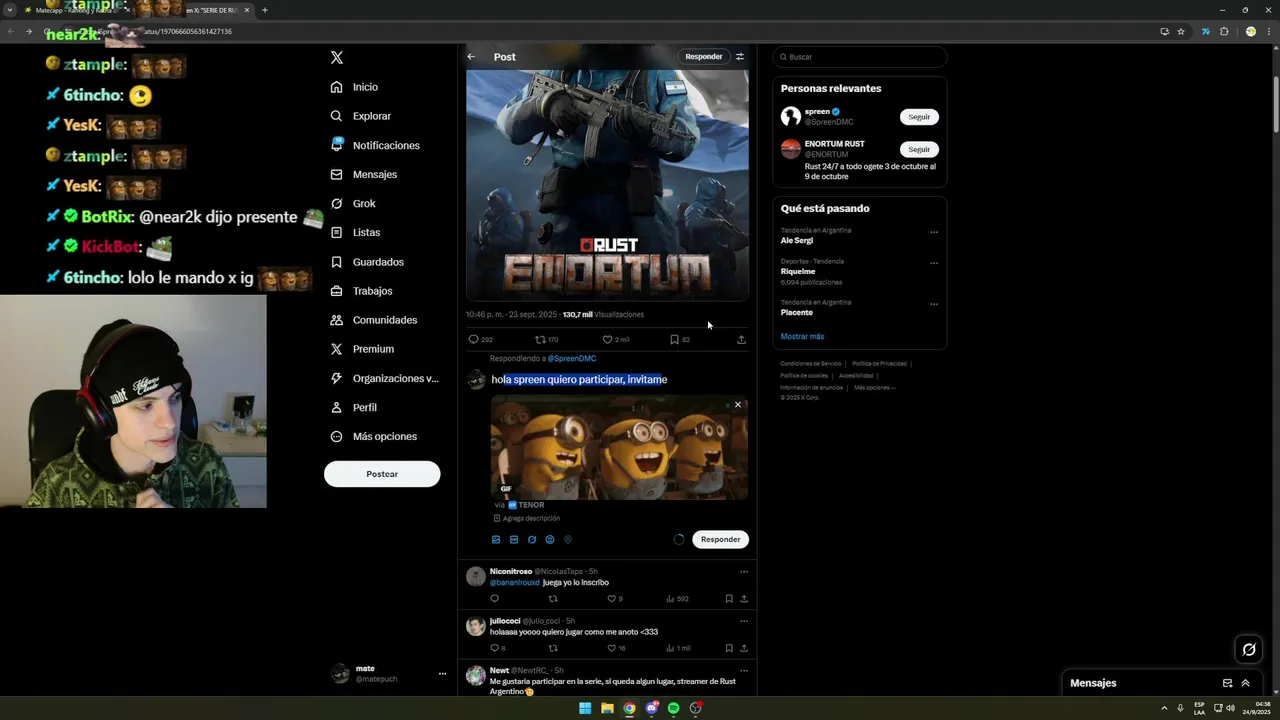
Task: Bookmark the main post
Action: (674, 339)
